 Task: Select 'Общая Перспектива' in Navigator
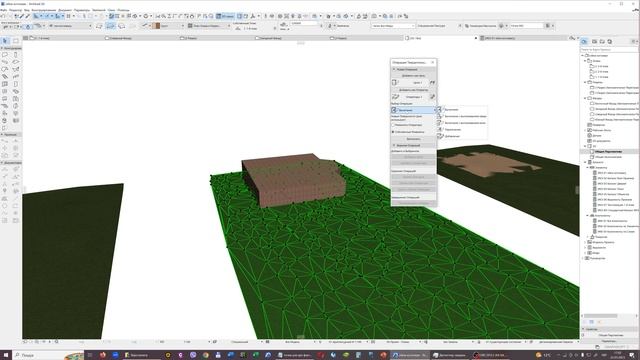(608, 151)
